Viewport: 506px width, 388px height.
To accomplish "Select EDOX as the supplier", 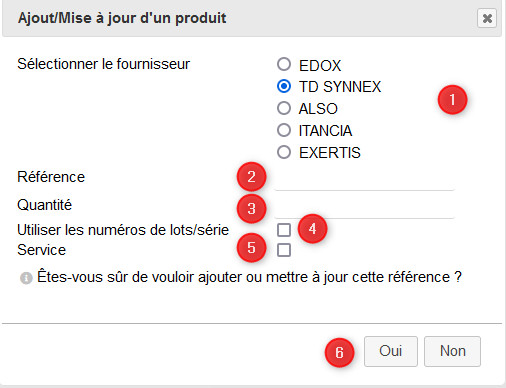I will (284, 64).
